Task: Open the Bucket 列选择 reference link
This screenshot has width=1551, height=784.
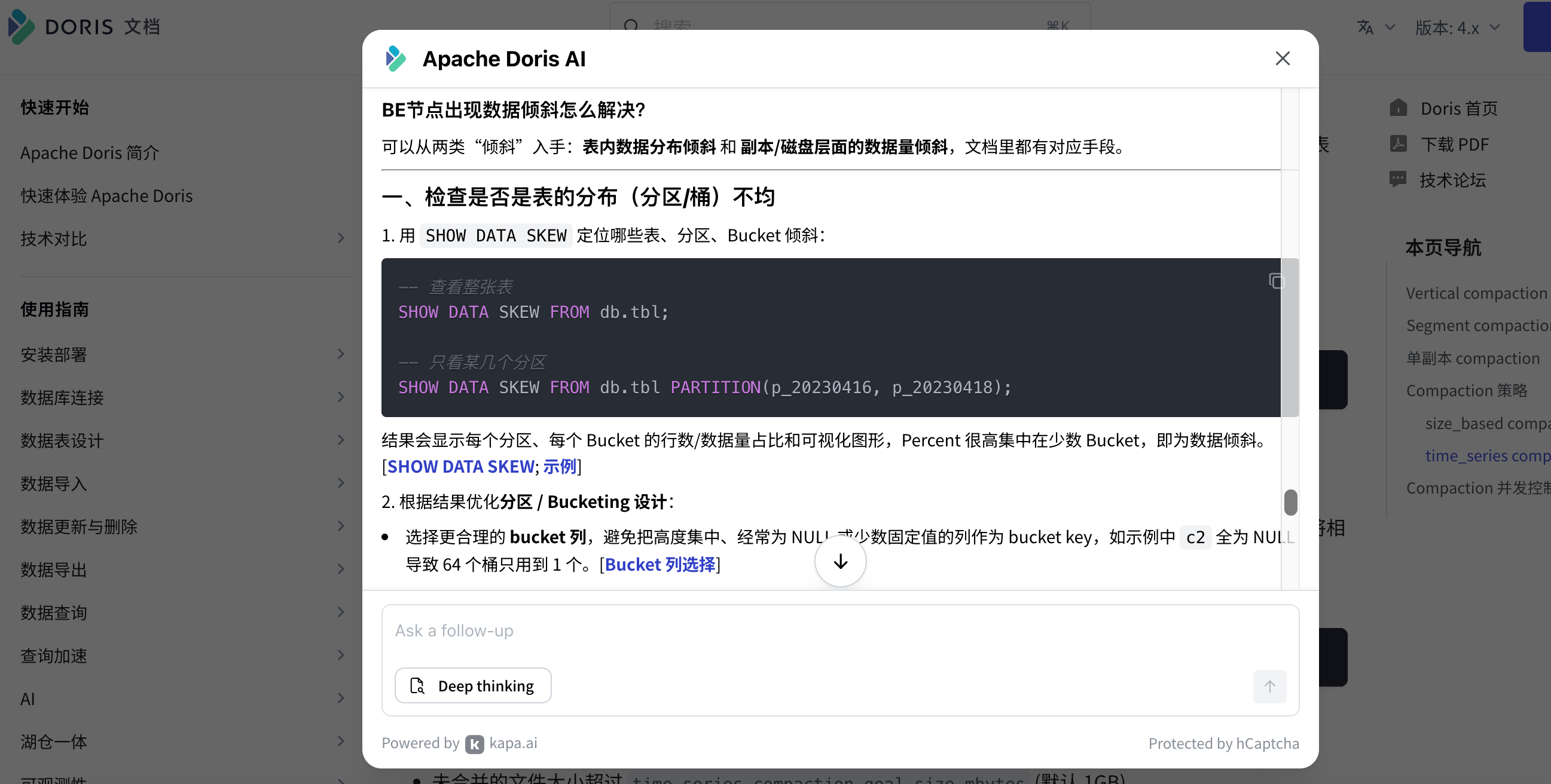Action: pos(660,564)
